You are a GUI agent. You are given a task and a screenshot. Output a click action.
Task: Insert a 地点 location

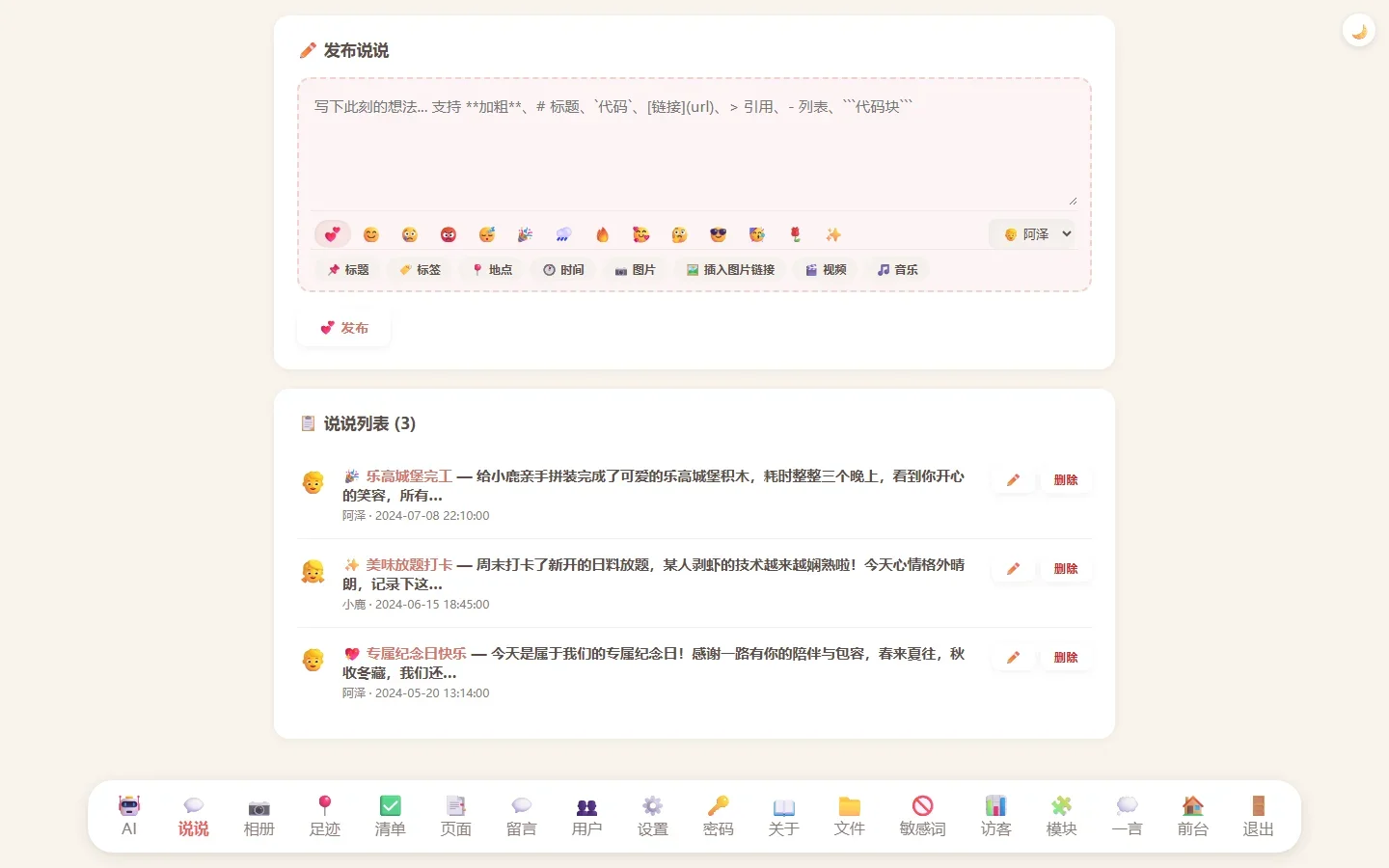click(492, 270)
